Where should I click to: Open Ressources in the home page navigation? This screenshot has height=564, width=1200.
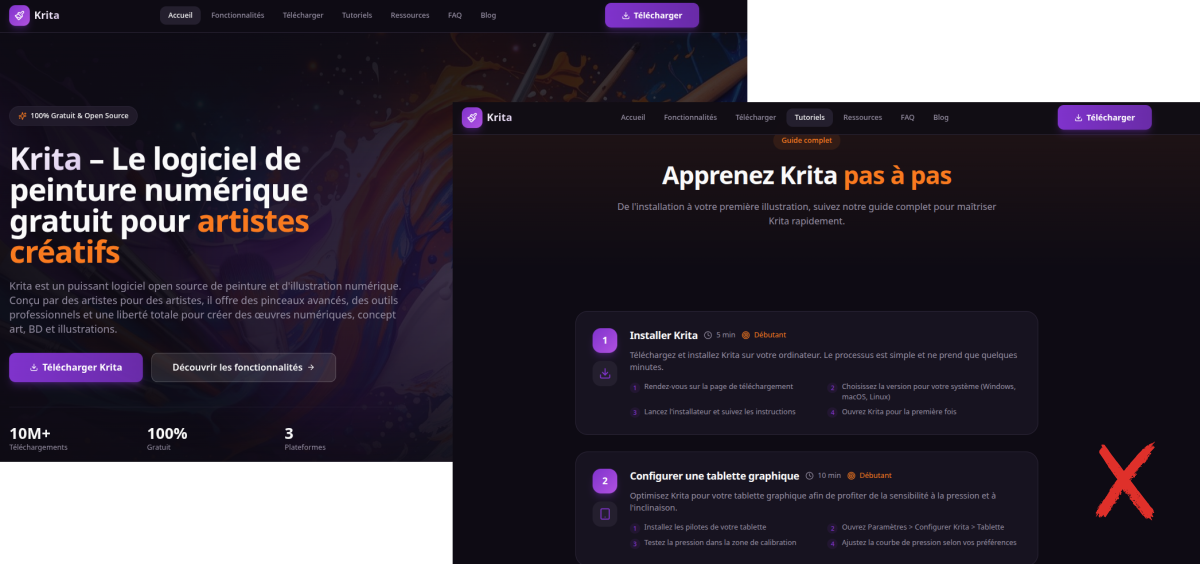click(410, 15)
